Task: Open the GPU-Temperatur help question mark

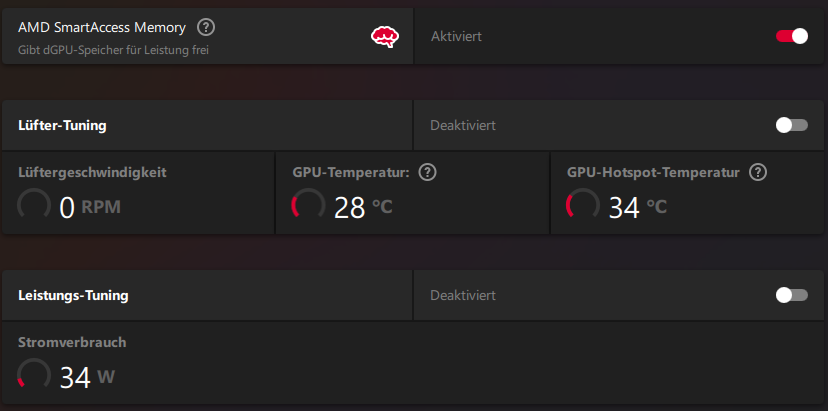Action: click(428, 172)
